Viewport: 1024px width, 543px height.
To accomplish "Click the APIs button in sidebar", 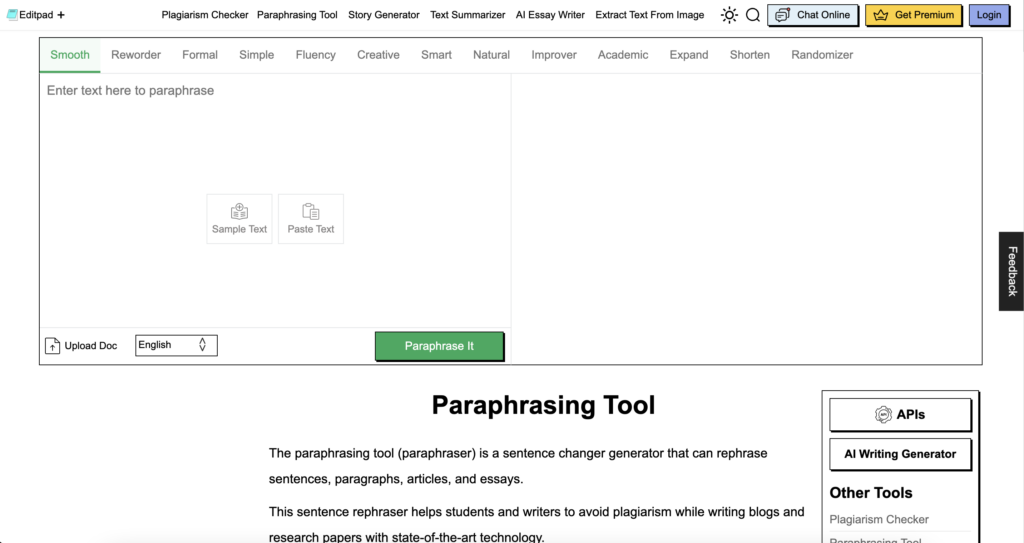I will coord(901,415).
